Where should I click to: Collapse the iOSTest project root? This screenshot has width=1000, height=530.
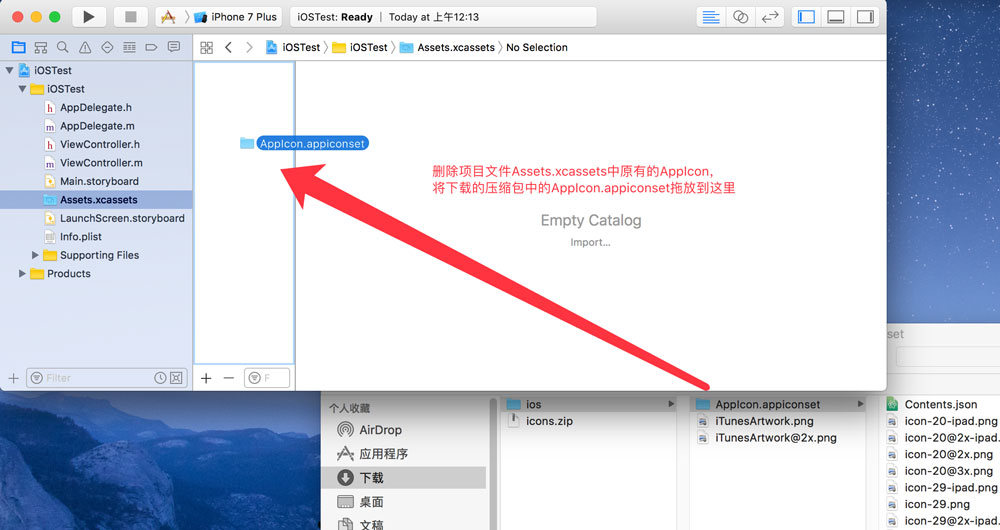10,71
